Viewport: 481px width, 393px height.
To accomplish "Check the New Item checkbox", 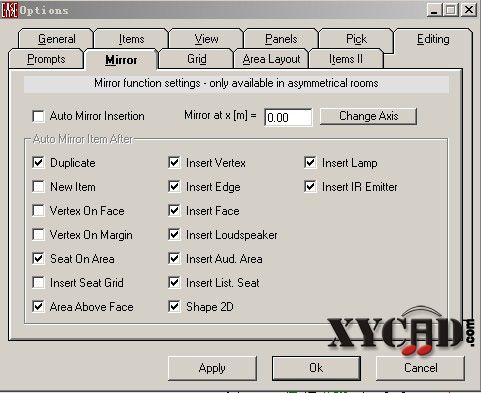I will [38, 187].
